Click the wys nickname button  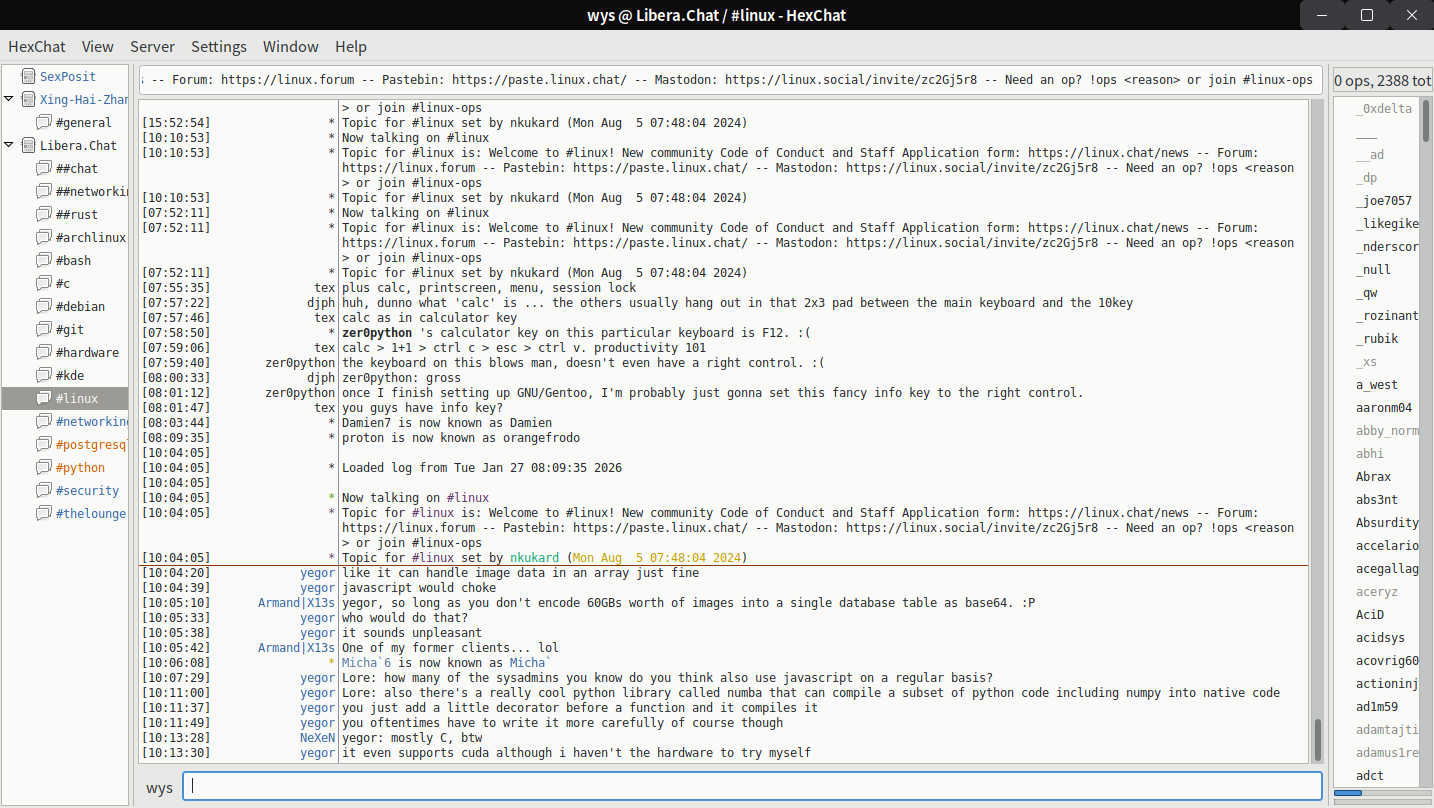coord(159,787)
